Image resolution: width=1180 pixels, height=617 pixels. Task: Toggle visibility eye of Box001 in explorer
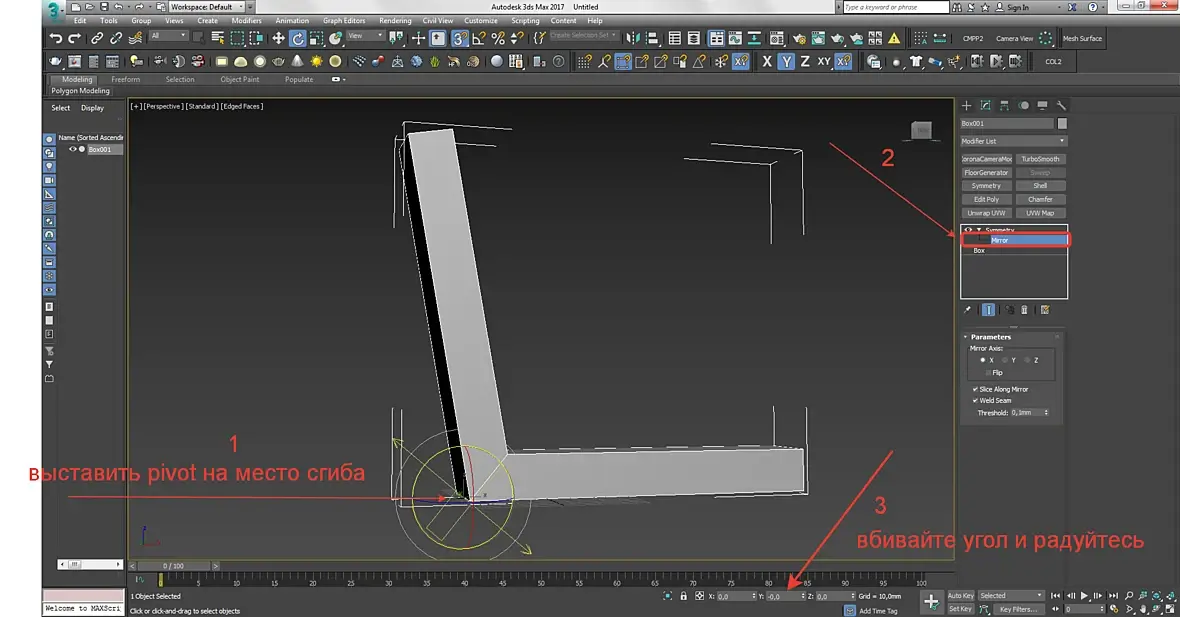point(73,149)
